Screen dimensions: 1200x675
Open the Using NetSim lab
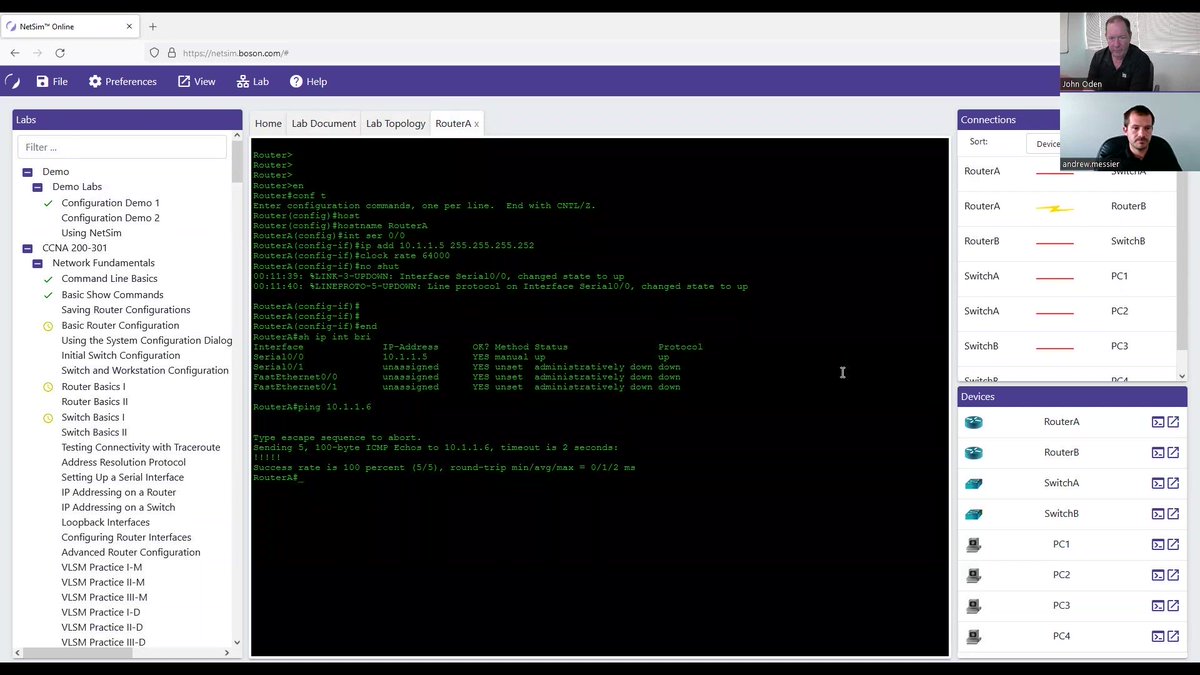91,233
